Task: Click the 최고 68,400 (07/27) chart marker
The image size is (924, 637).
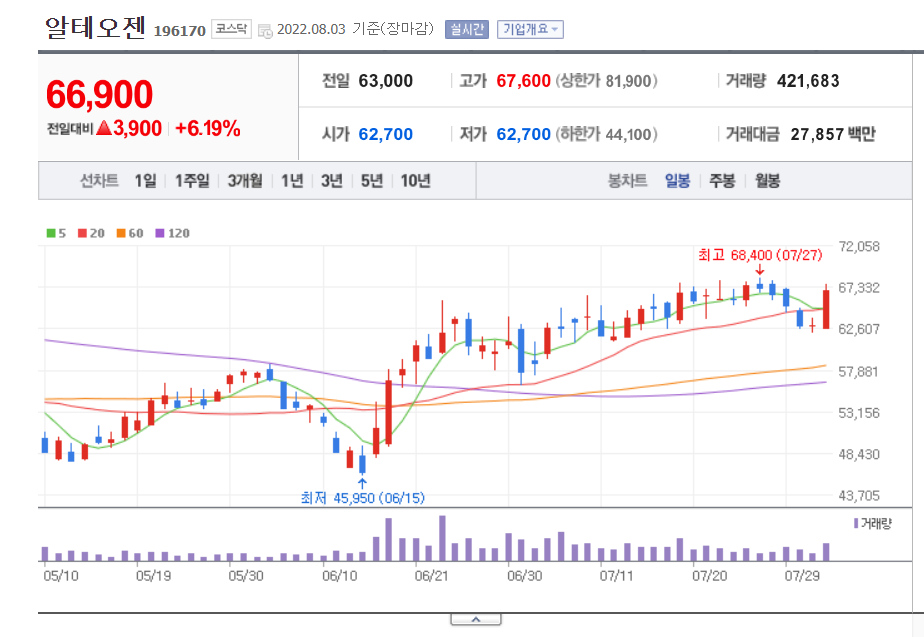Action: (760, 255)
